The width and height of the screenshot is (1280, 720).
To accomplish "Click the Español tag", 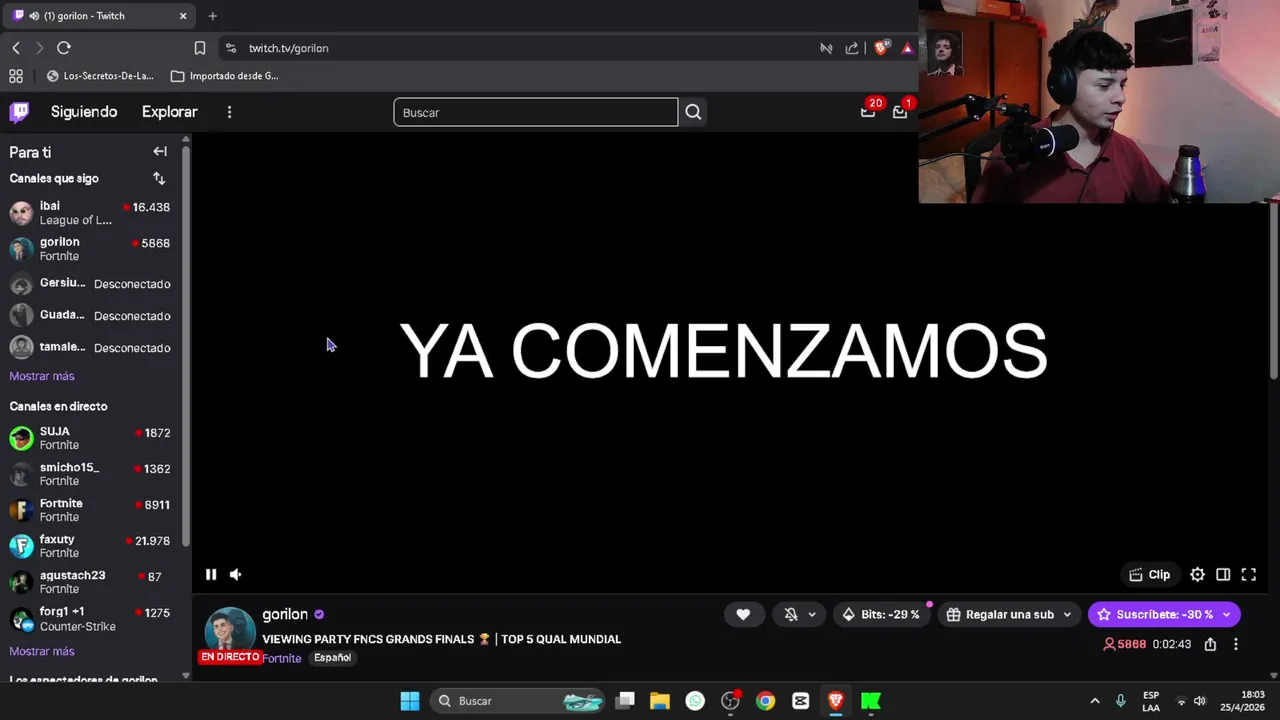I will click(332, 658).
